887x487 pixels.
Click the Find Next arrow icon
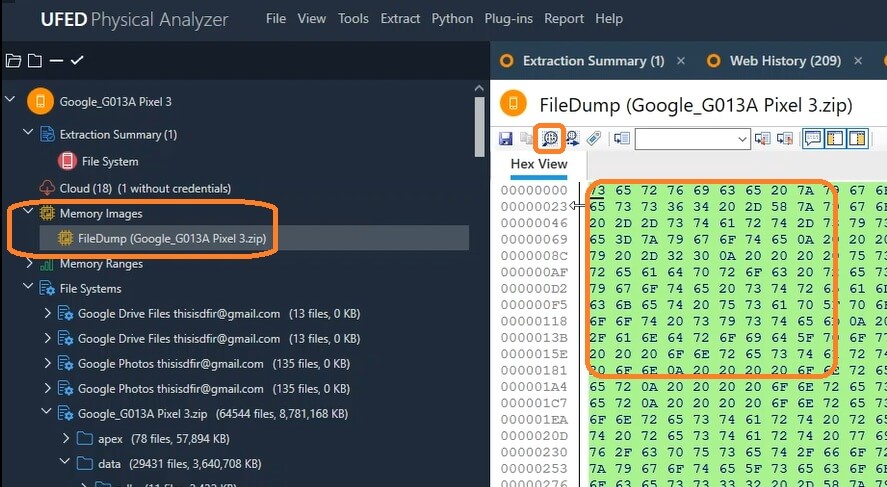[x=572, y=138]
